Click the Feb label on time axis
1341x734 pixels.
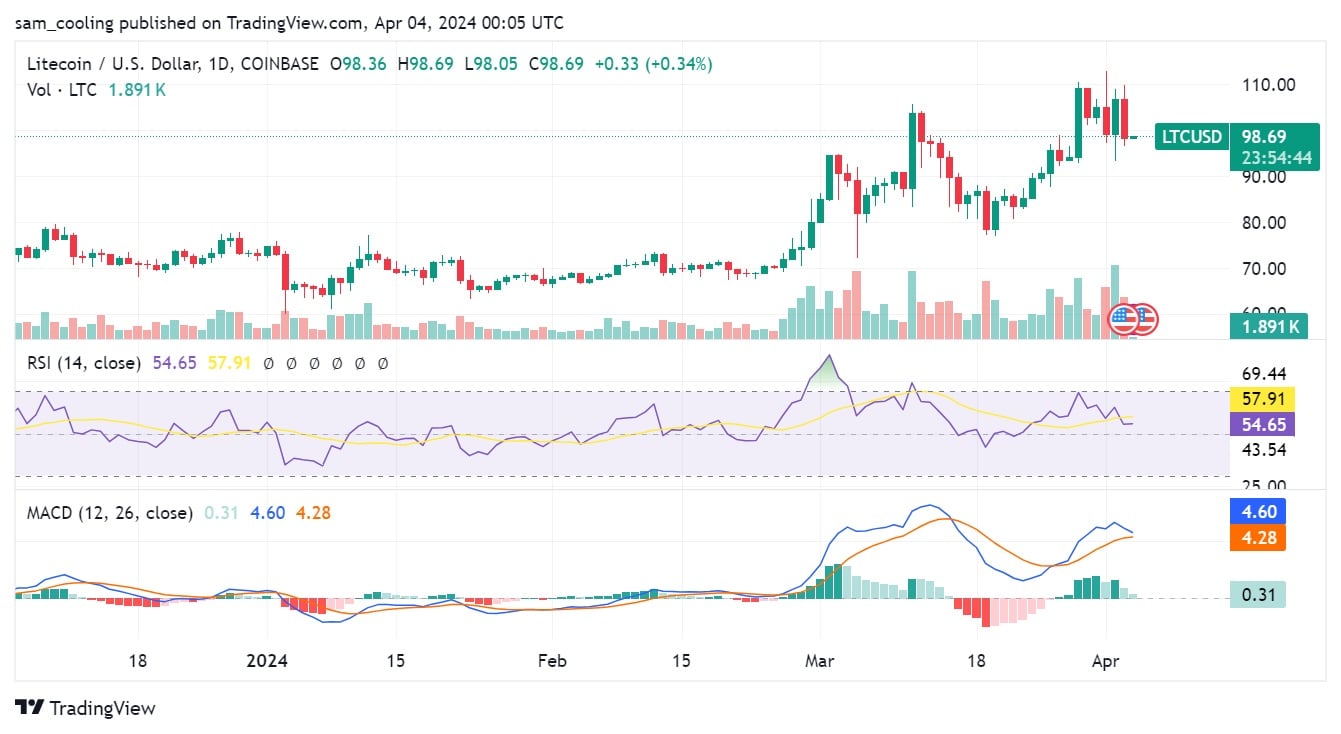(552, 661)
